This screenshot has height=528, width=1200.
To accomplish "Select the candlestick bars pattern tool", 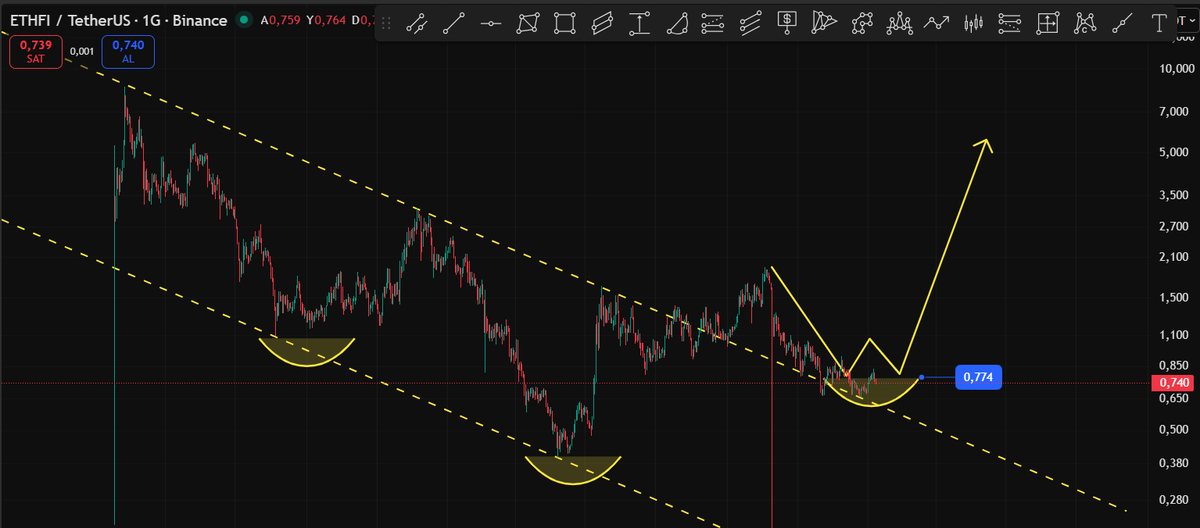I will click(974, 23).
